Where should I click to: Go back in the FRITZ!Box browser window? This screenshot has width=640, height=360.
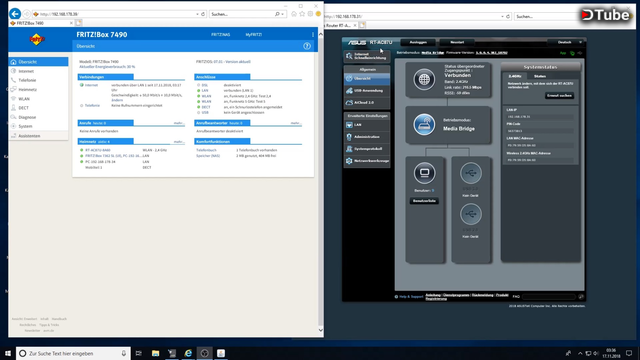pyautogui.click(x=15, y=14)
